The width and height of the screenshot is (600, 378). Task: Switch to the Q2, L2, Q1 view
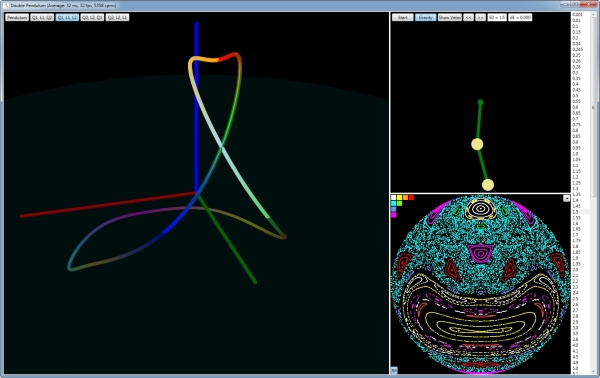92,17
